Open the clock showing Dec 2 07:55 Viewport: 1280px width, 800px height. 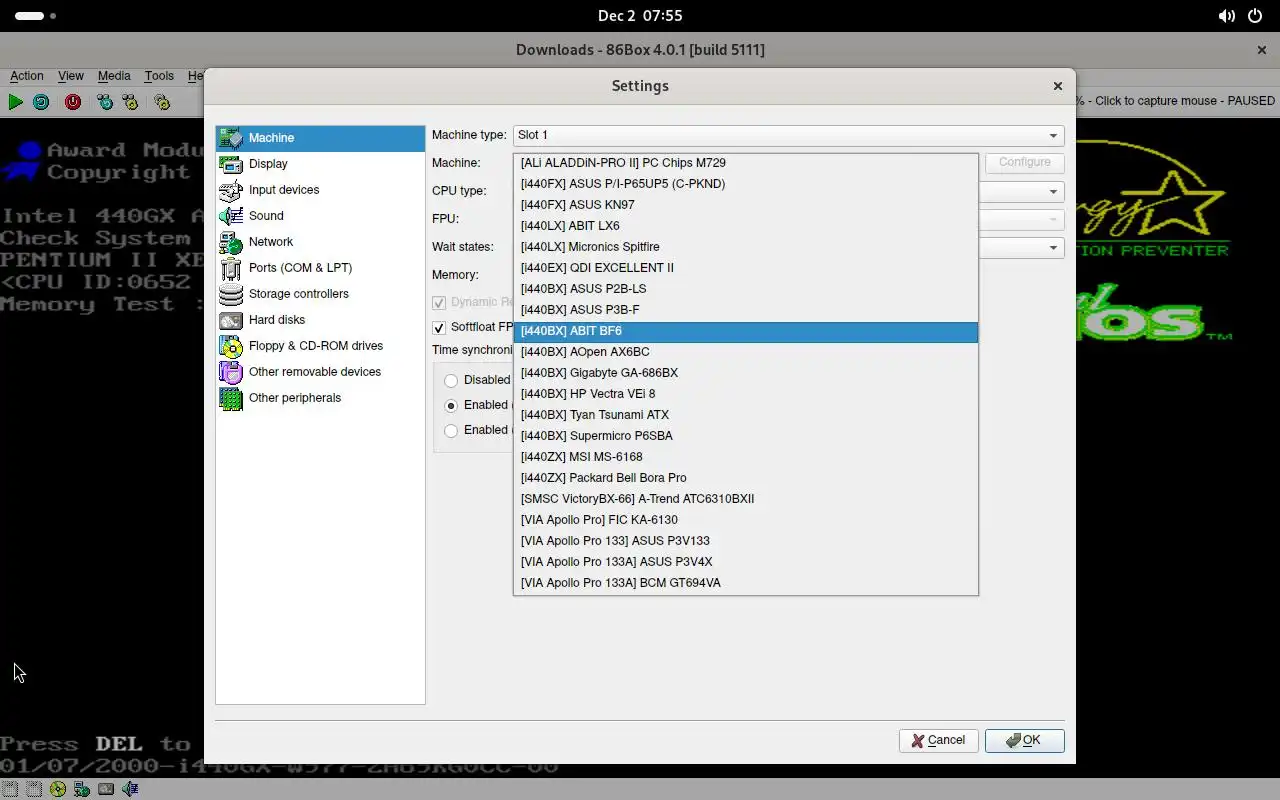(640, 16)
